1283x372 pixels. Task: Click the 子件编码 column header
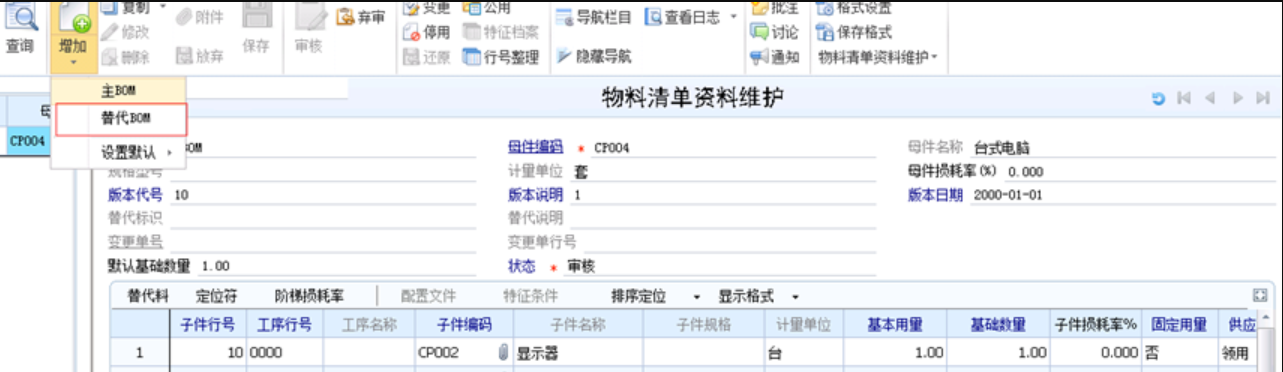pyautogui.click(x=464, y=325)
